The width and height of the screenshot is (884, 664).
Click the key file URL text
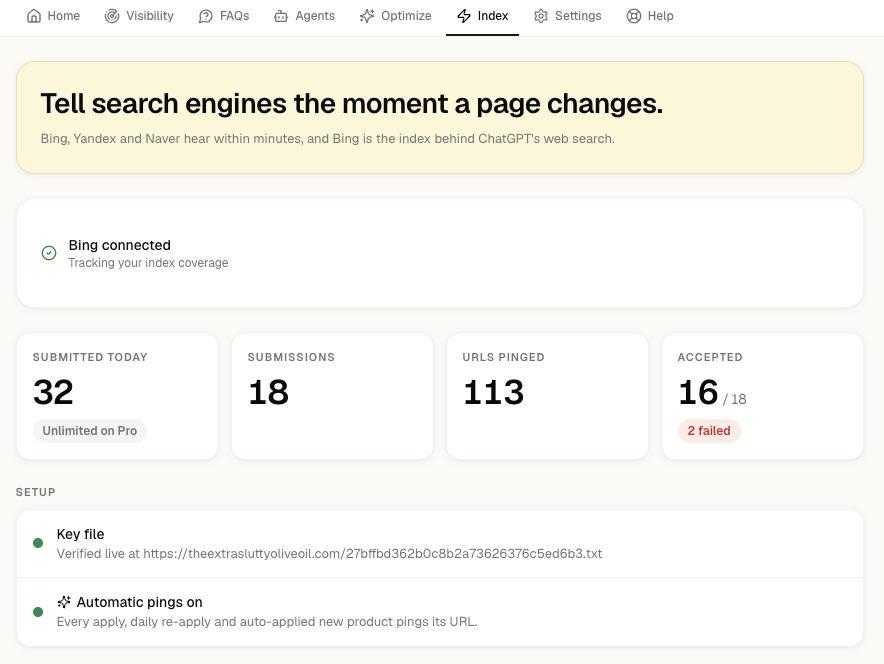373,554
